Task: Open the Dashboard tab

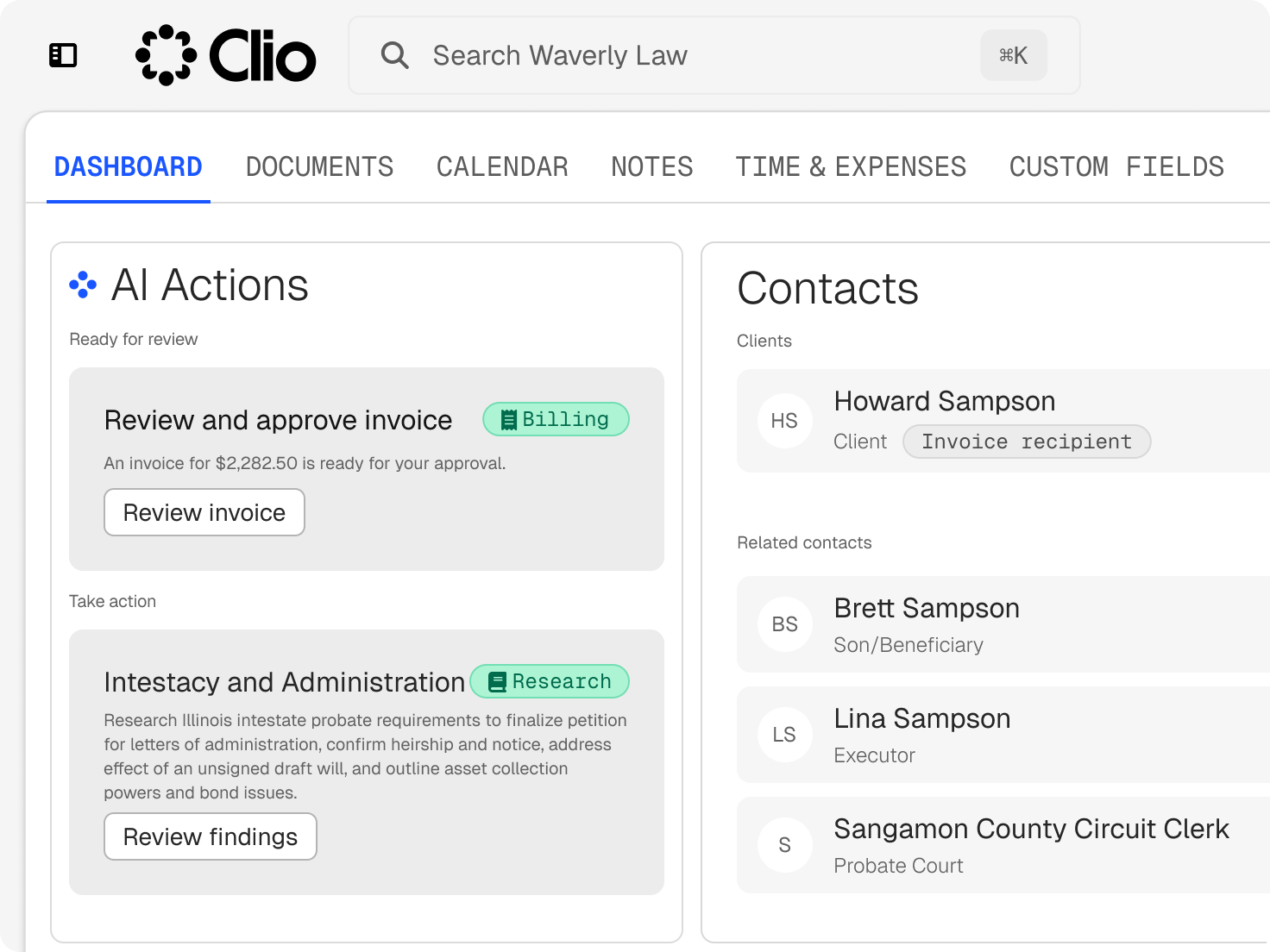Action: (x=129, y=166)
